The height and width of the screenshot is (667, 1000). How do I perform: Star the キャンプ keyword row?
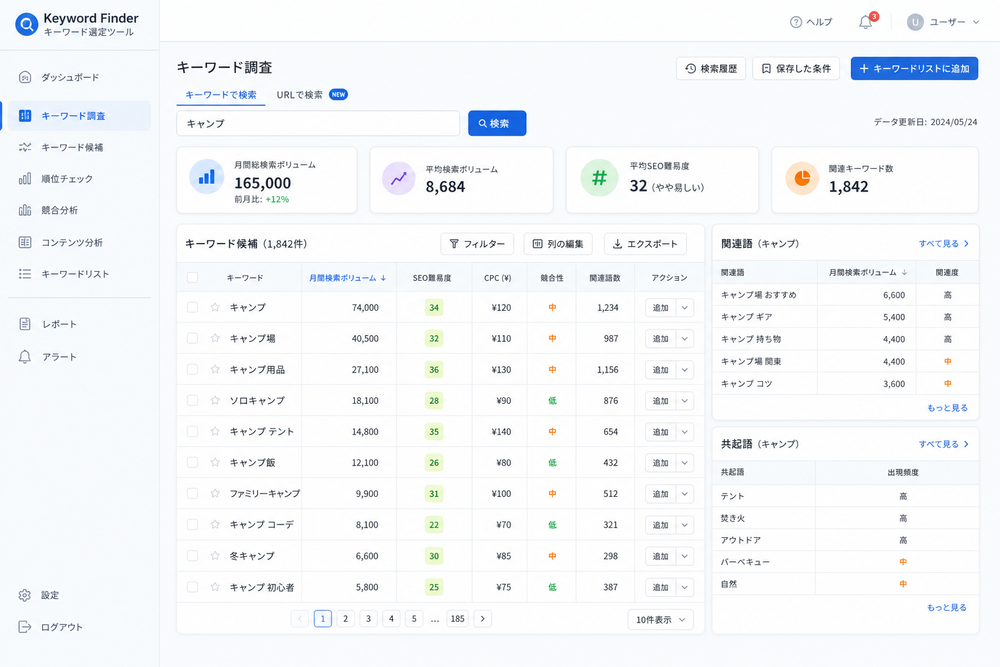pos(215,307)
